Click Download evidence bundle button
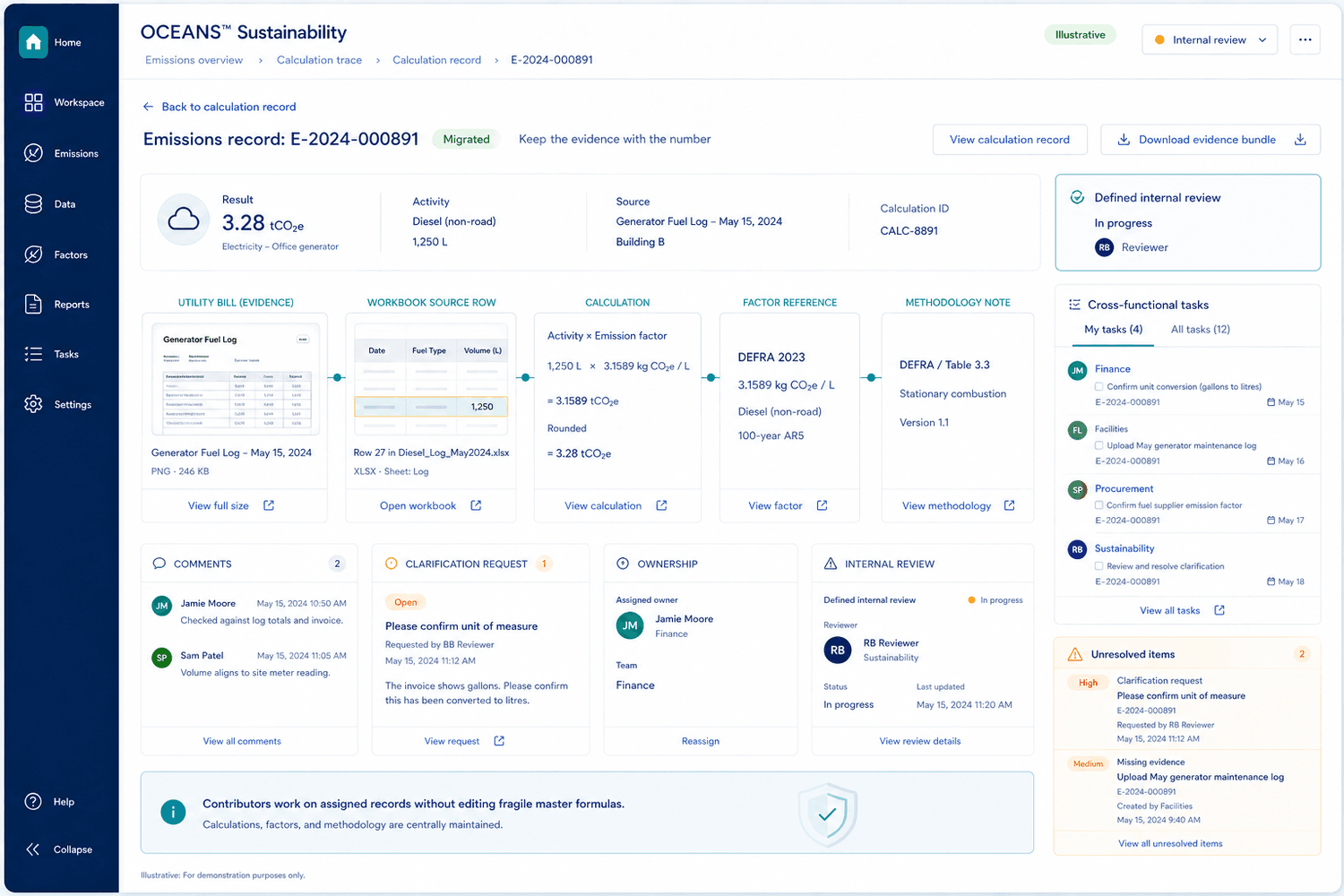1344x896 pixels. pyautogui.click(x=1210, y=140)
